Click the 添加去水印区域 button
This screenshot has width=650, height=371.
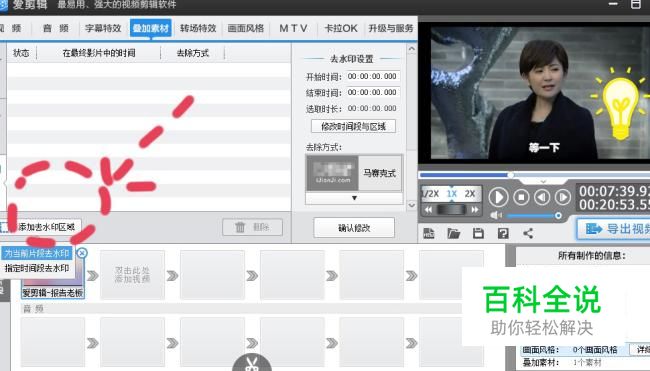click(x=41, y=227)
